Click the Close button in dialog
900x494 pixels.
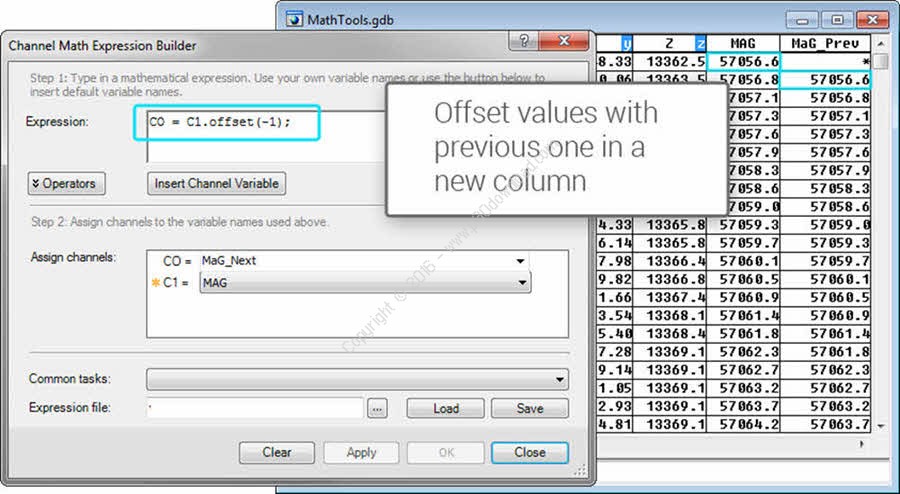click(530, 453)
